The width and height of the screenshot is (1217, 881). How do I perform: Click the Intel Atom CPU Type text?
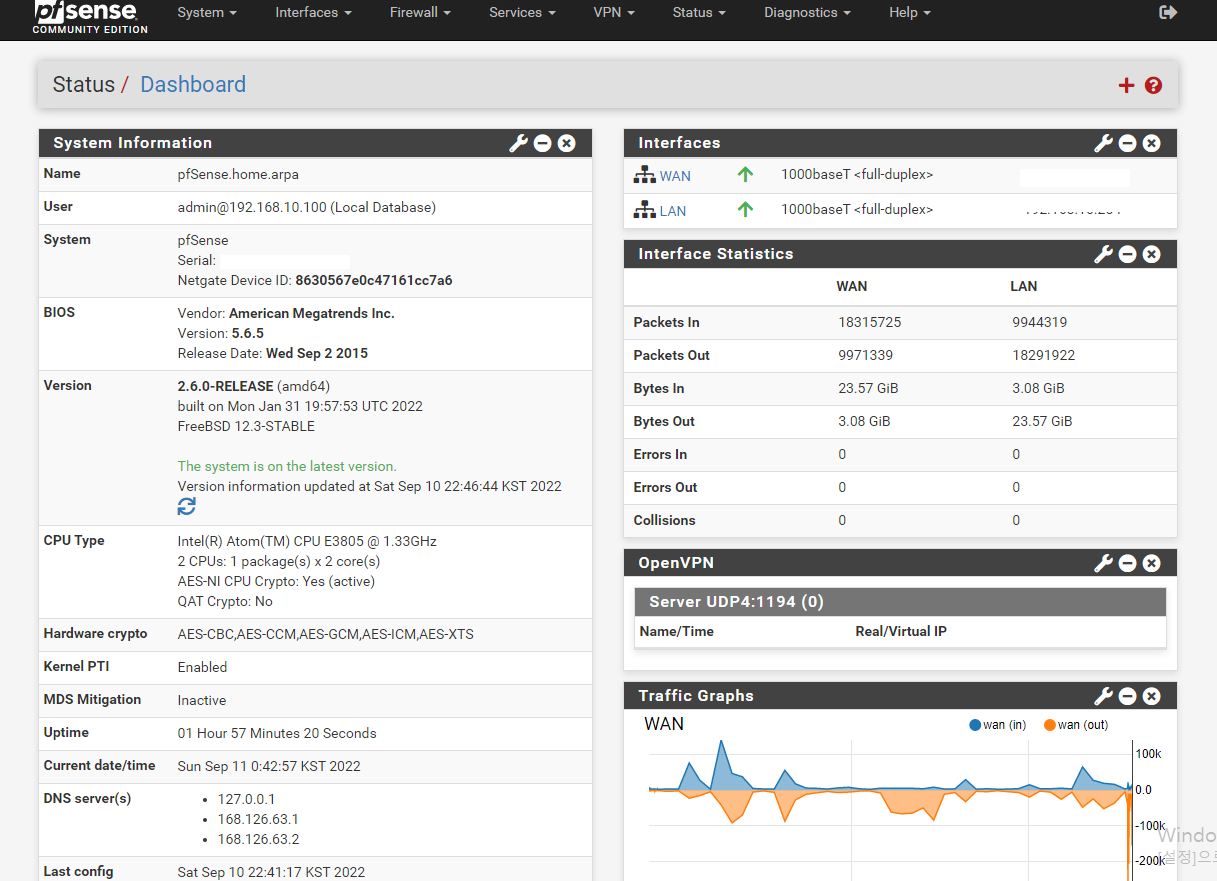click(307, 541)
